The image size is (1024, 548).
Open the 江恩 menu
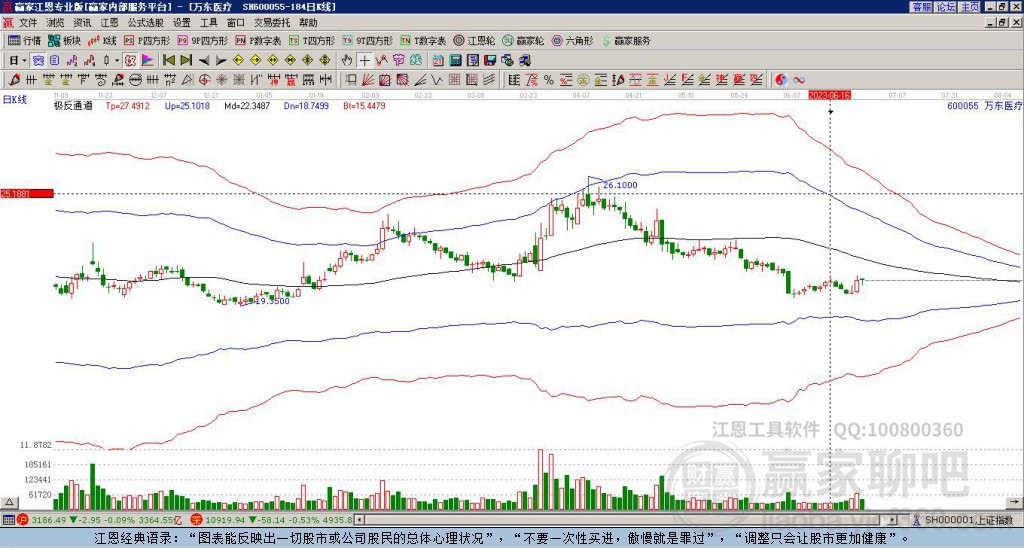tap(109, 23)
